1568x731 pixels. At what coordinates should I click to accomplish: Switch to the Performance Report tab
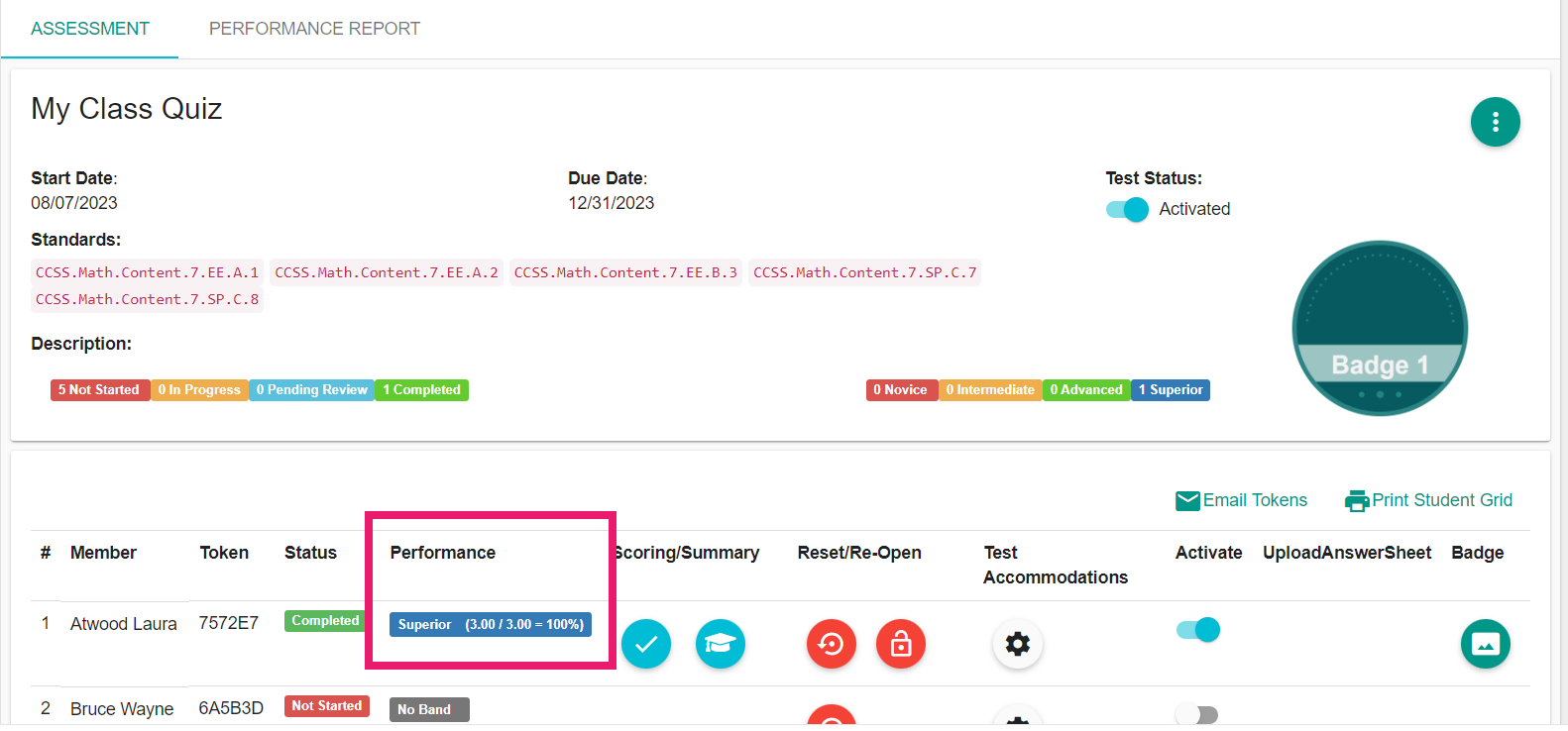coord(314,29)
